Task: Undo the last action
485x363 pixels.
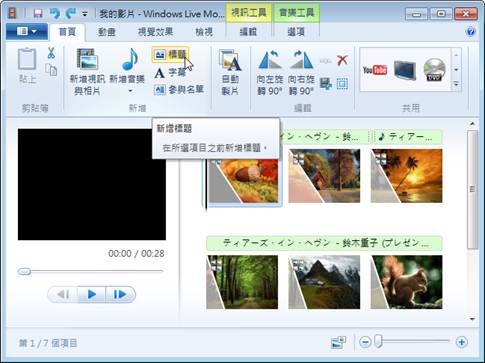Action: pos(54,13)
